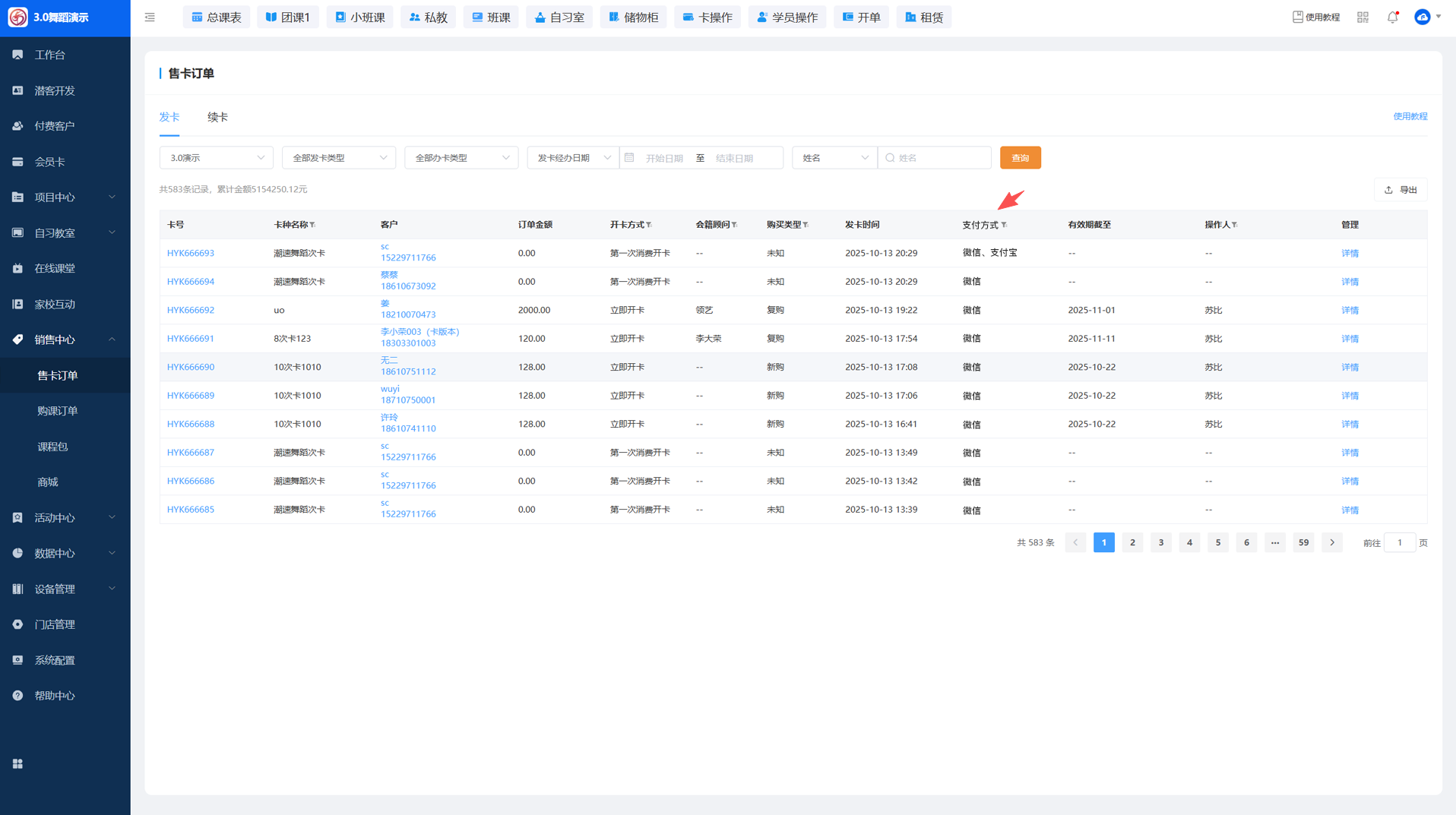Expand the 项目中心 sidebar menu
This screenshot has width=1456, height=815.
coord(65,197)
